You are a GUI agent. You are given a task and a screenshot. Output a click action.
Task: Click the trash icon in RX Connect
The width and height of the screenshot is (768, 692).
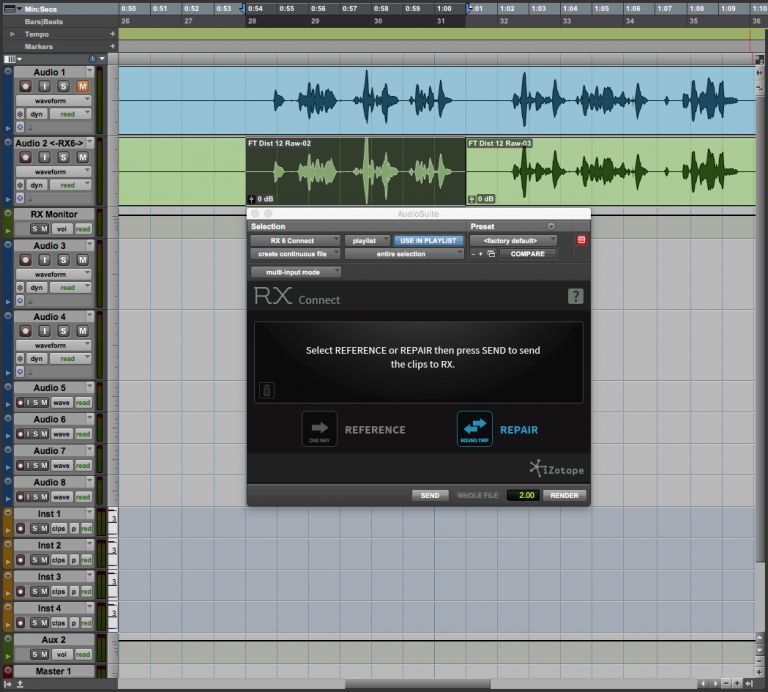tap(267, 390)
